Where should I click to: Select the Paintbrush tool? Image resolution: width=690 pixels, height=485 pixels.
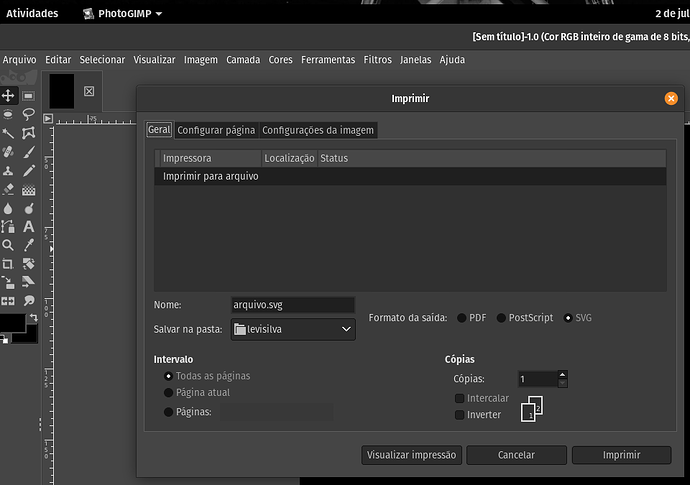click(x=29, y=152)
